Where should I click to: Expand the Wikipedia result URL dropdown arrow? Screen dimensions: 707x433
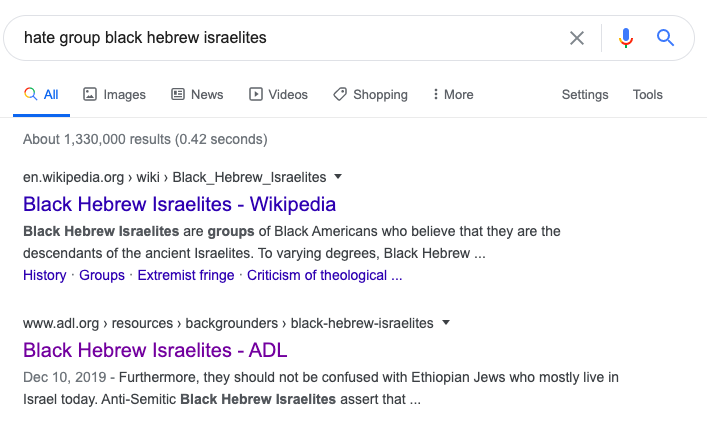coord(338,177)
